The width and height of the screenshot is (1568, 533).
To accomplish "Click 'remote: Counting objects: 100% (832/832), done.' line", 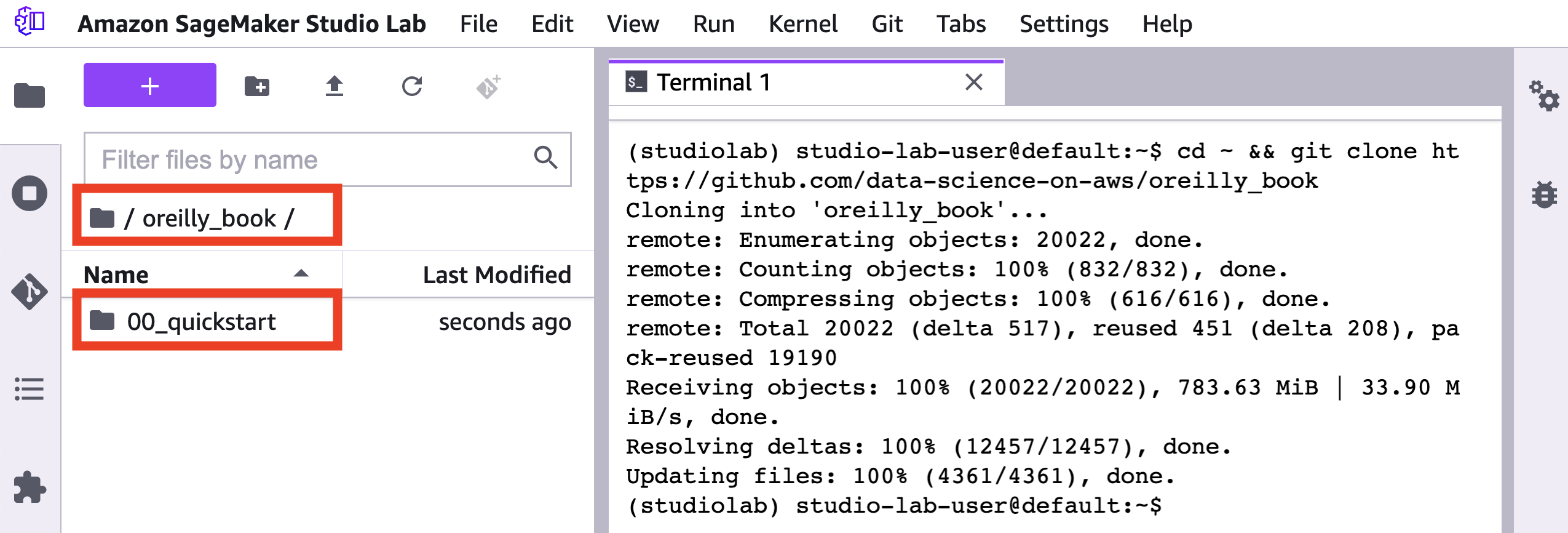I will [957, 270].
